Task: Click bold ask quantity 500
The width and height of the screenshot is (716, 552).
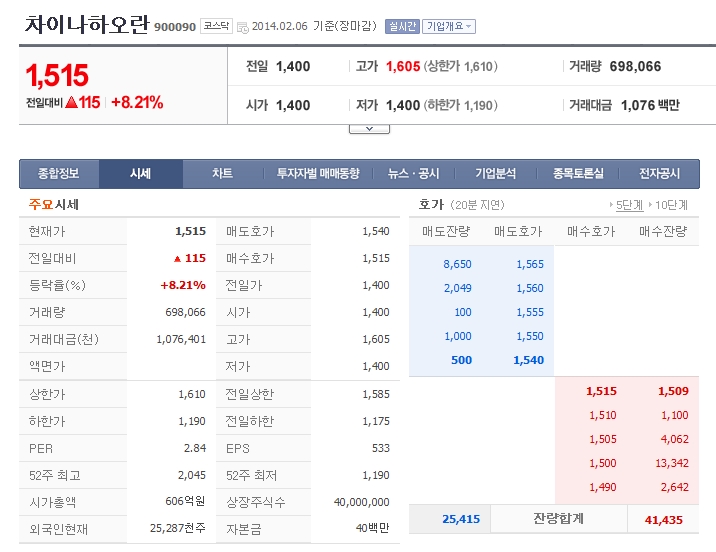Action: (461, 360)
